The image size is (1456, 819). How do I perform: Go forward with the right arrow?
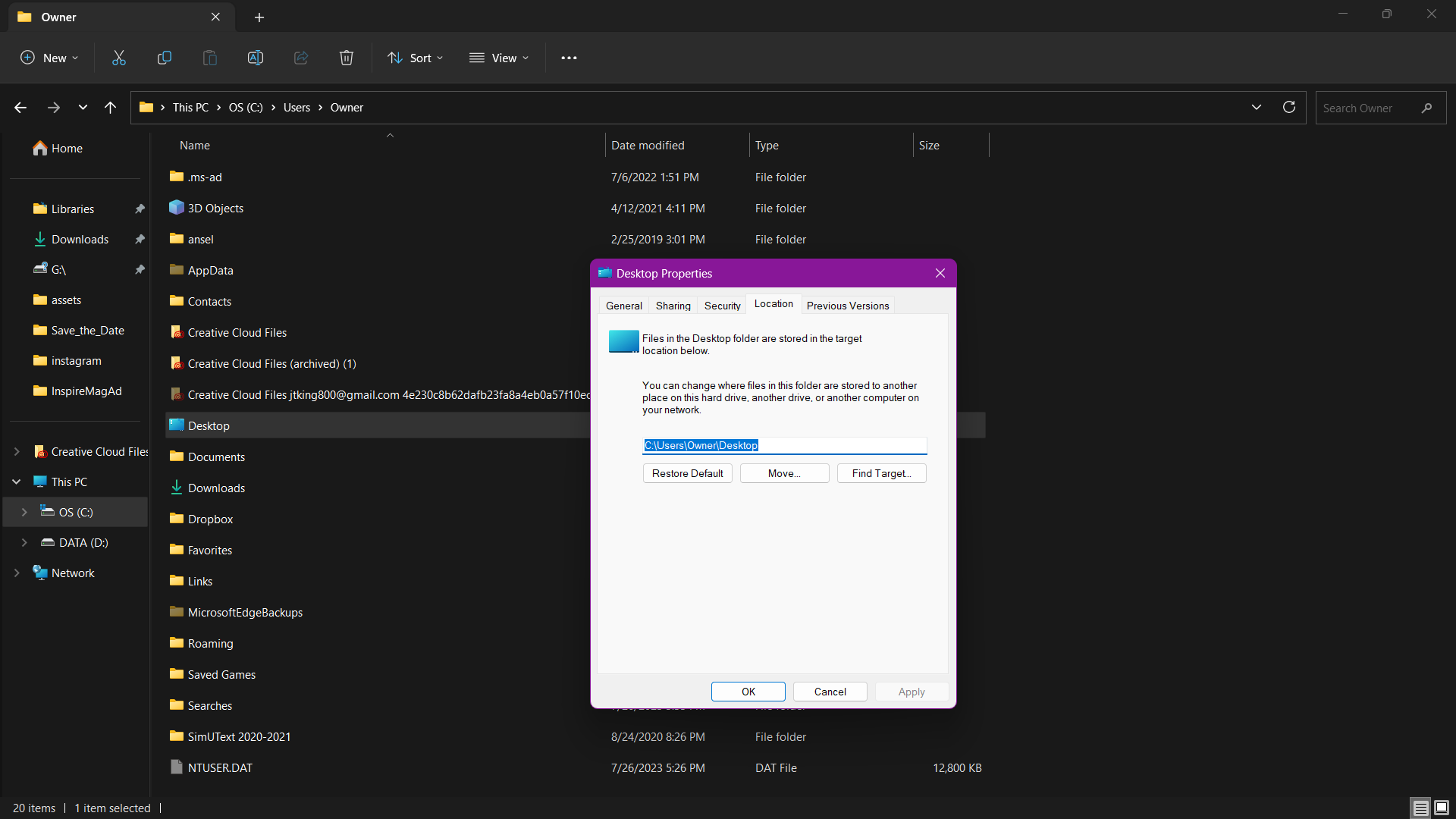click(53, 108)
